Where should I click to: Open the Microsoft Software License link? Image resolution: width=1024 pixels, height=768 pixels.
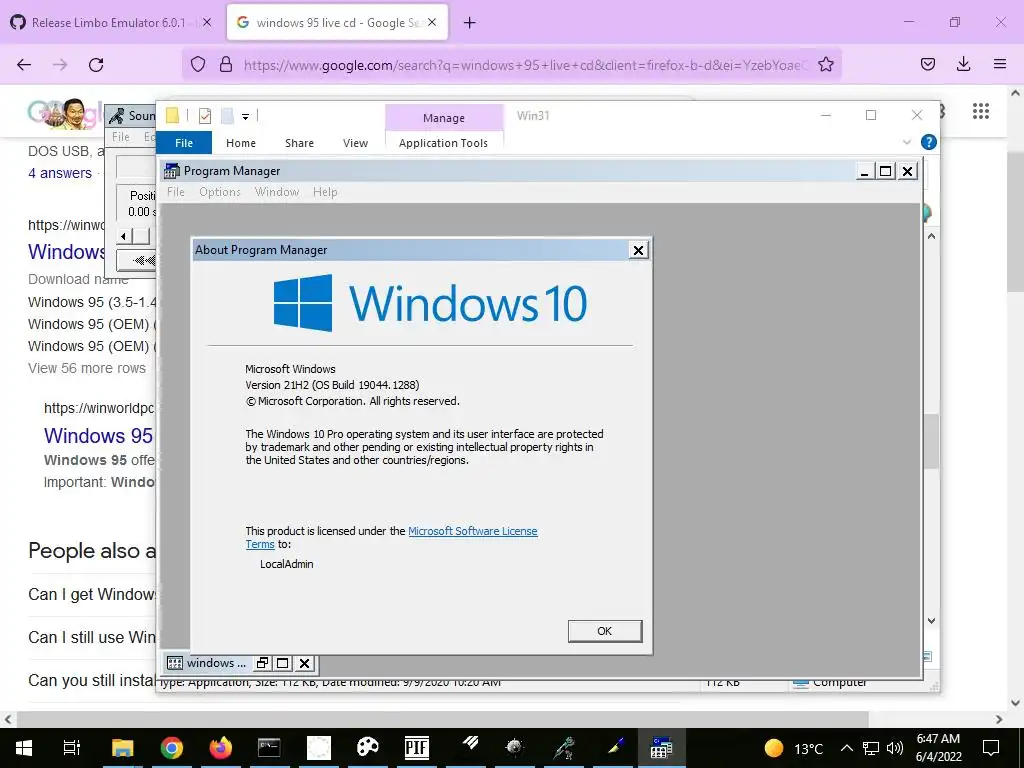[473, 531]
